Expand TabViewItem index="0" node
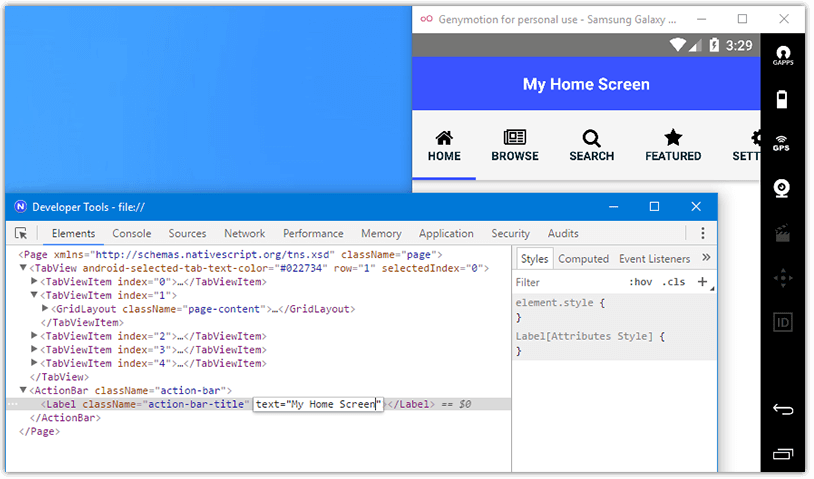 pos(34,281)
